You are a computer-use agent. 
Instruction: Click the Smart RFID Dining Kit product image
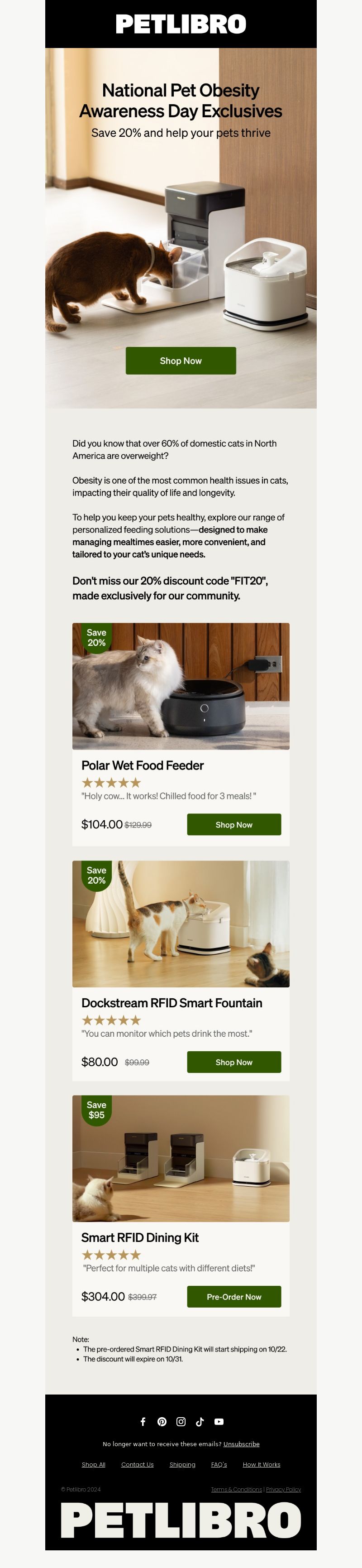(181, 1159)
